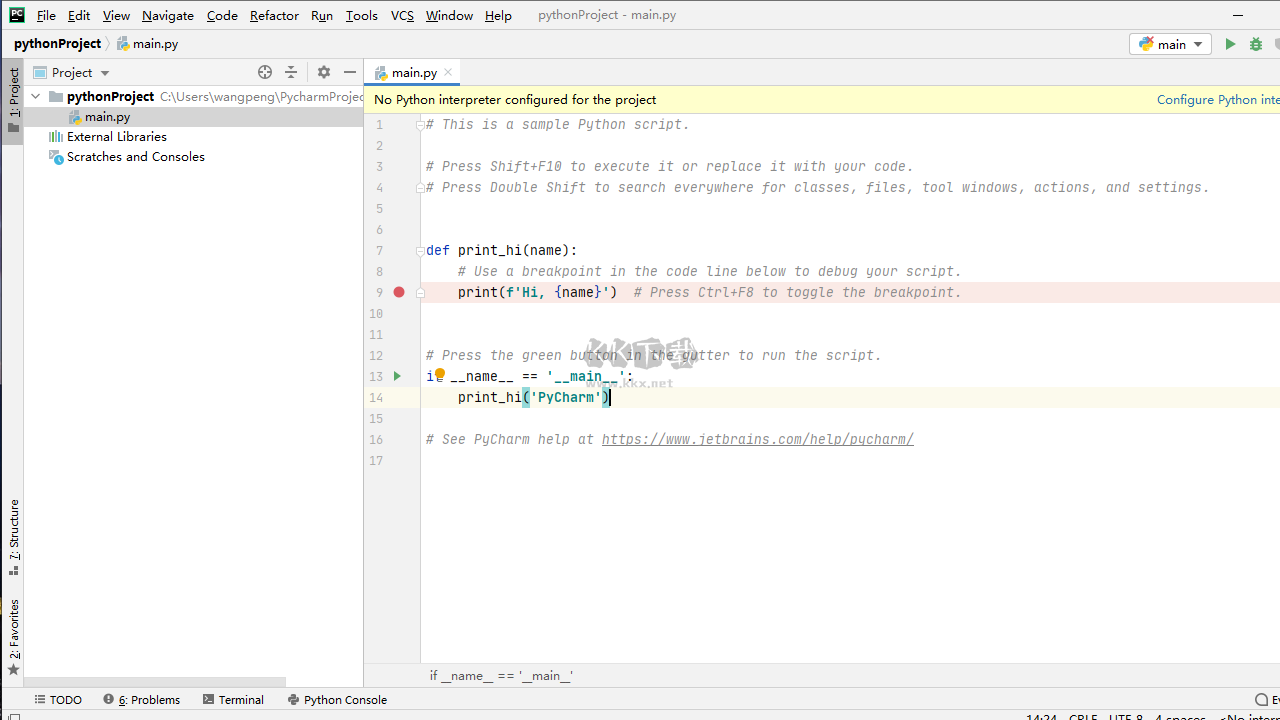The height and width of the screenshot is (720, 1280).
Task: Collapse the pythonProject tree node
Action: (36, 97)
